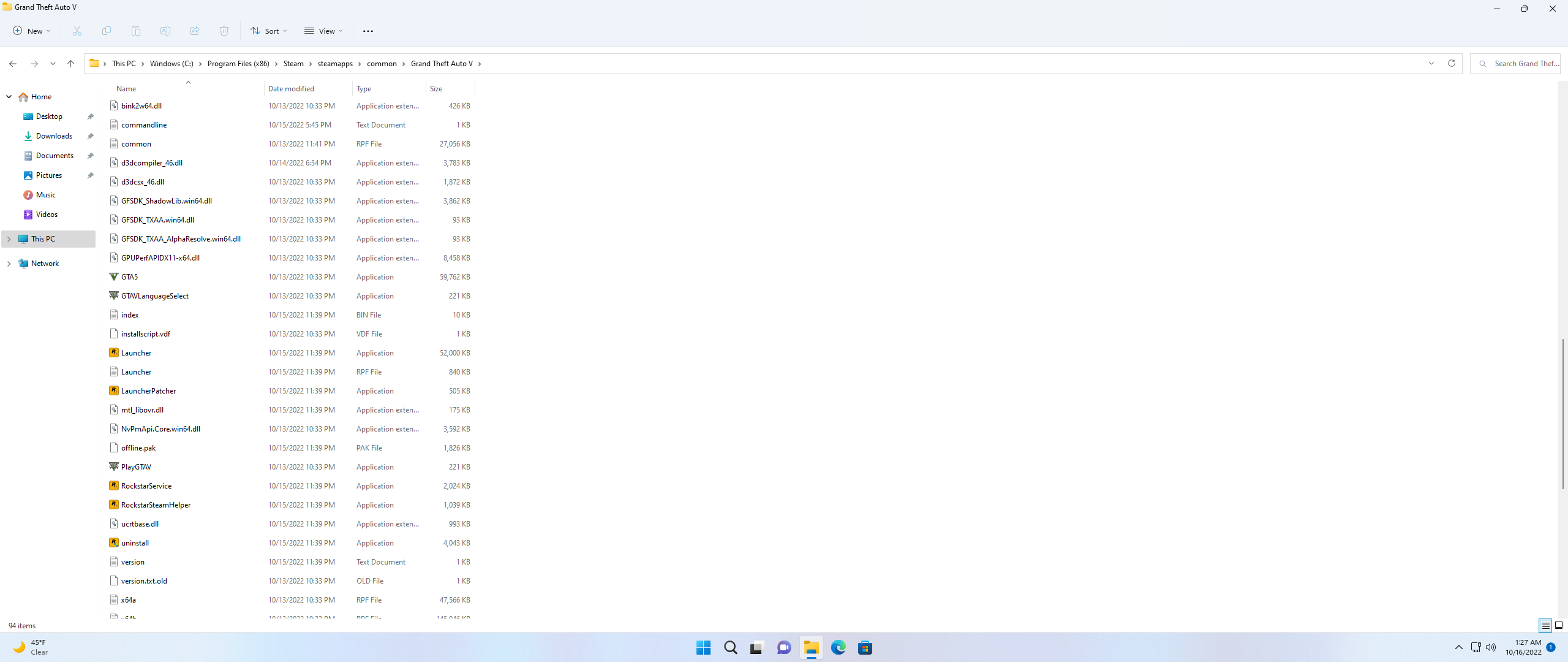1568x662 pixels.
Task: Click the Up one level arrow
Action: (71, 63)
